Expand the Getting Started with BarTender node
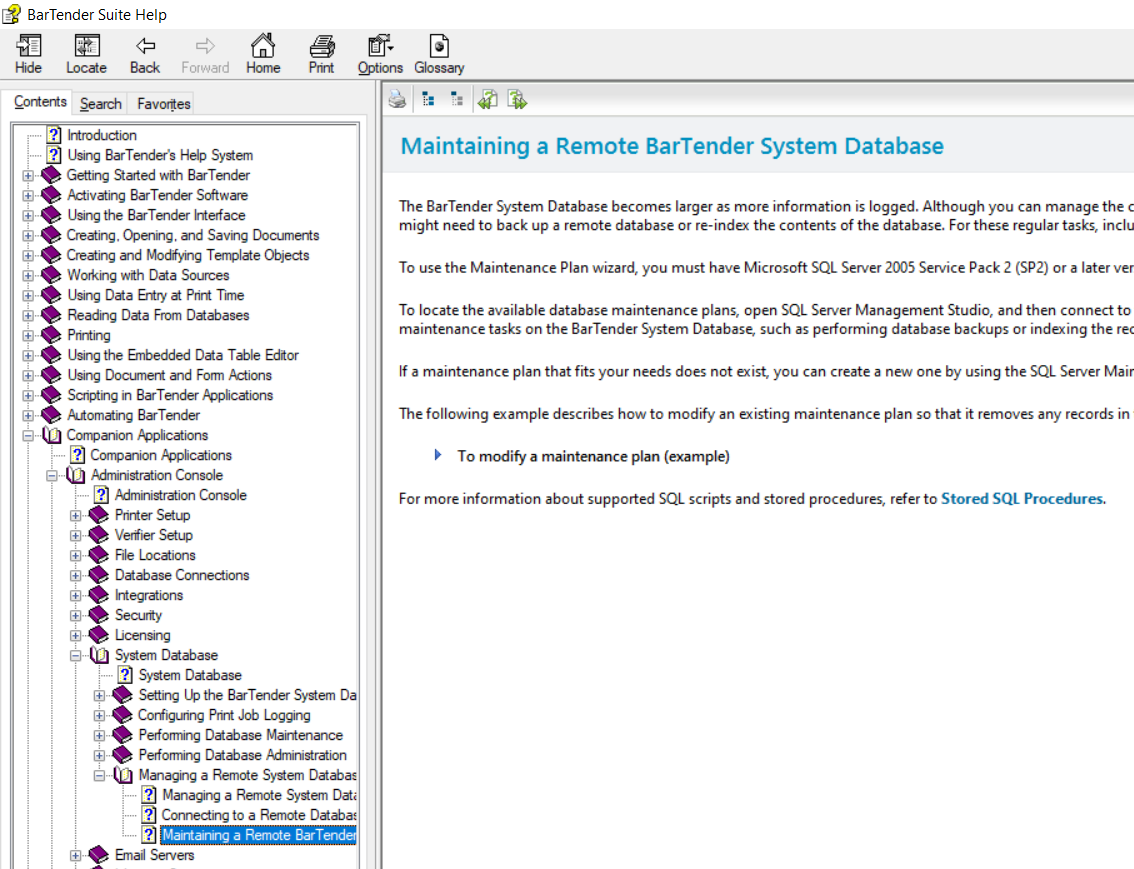This screenshot has width=1134, height=869. [27, 176]
